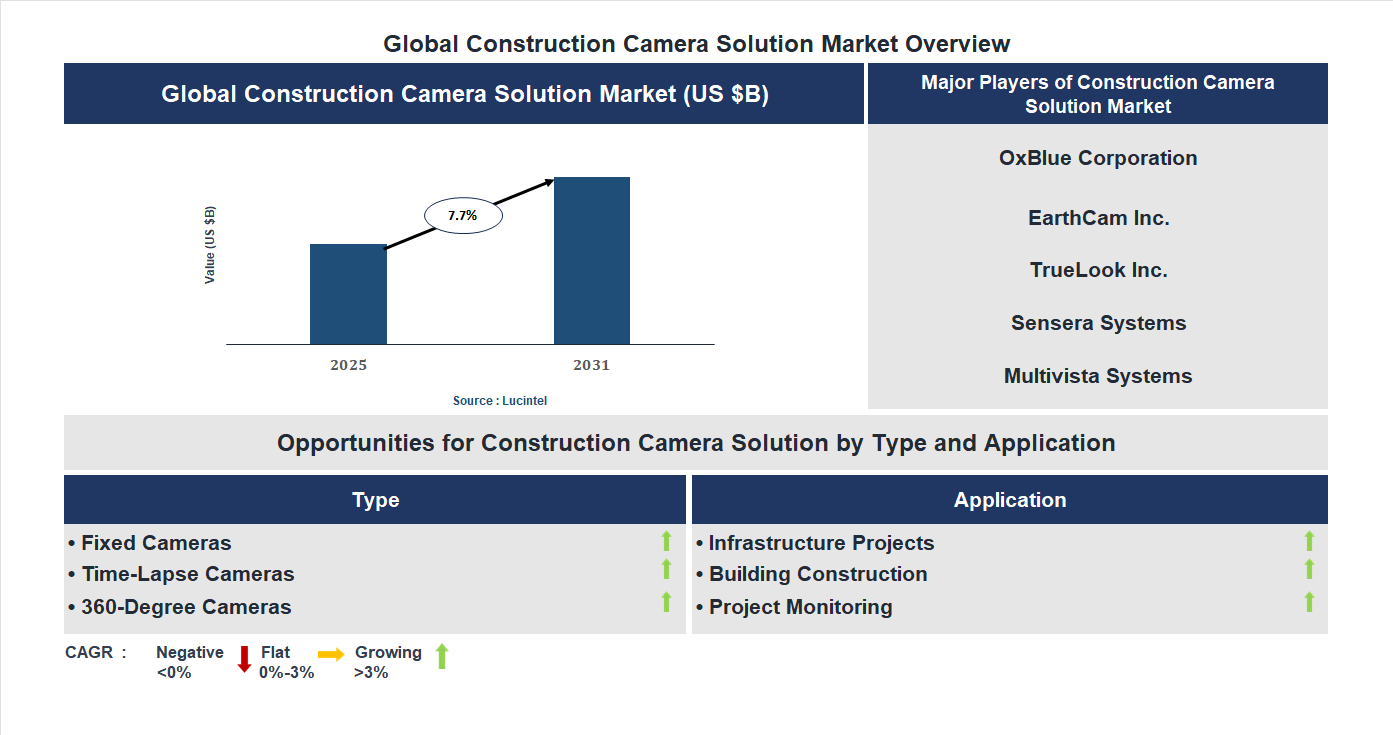Select the green arrow for Project Monitoring
1393x735 pixels.
pos(1309,603)
